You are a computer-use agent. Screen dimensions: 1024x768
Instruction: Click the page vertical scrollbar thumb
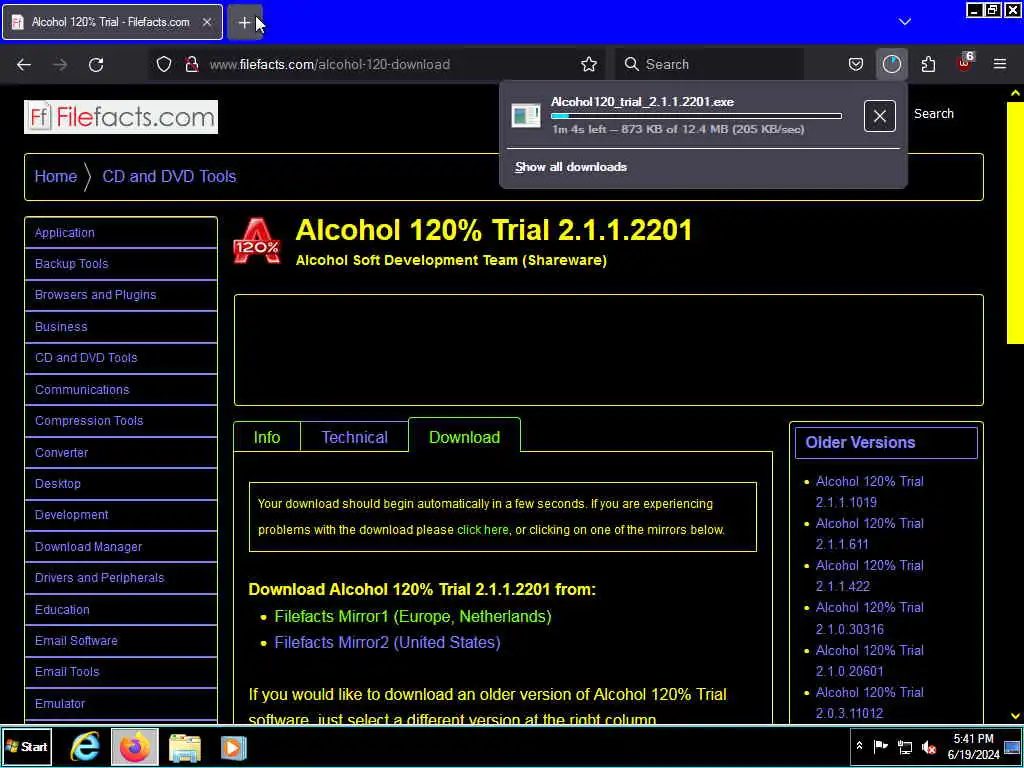point(1015,222)
